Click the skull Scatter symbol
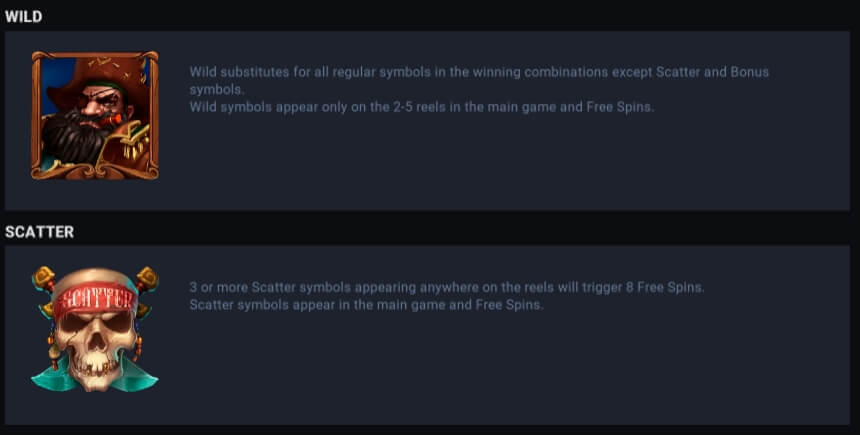 [95, 329]
